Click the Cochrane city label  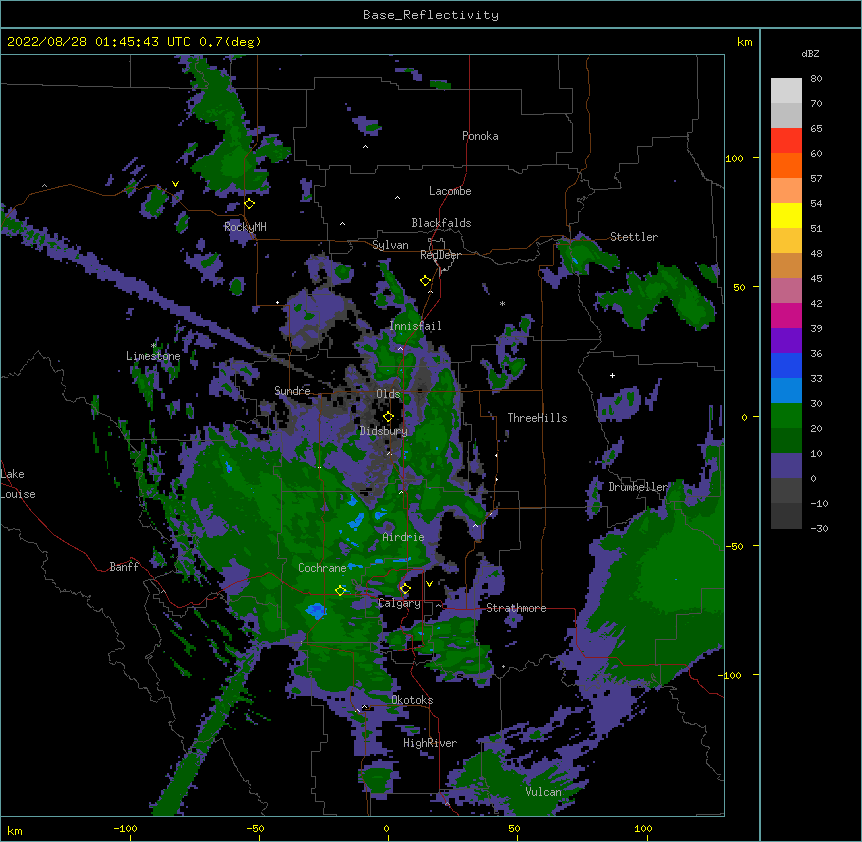(x=322, y=568)
